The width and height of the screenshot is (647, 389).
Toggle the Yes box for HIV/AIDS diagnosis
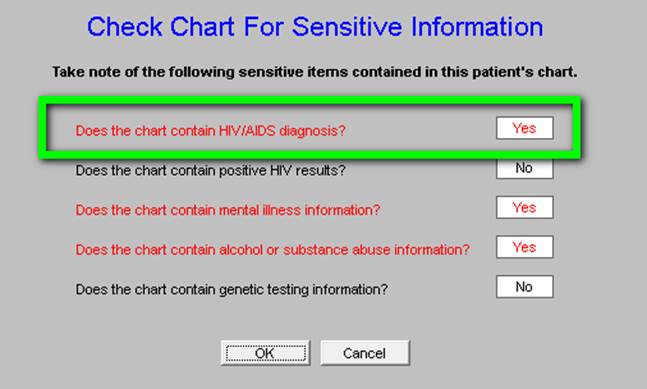pos(524,128)
